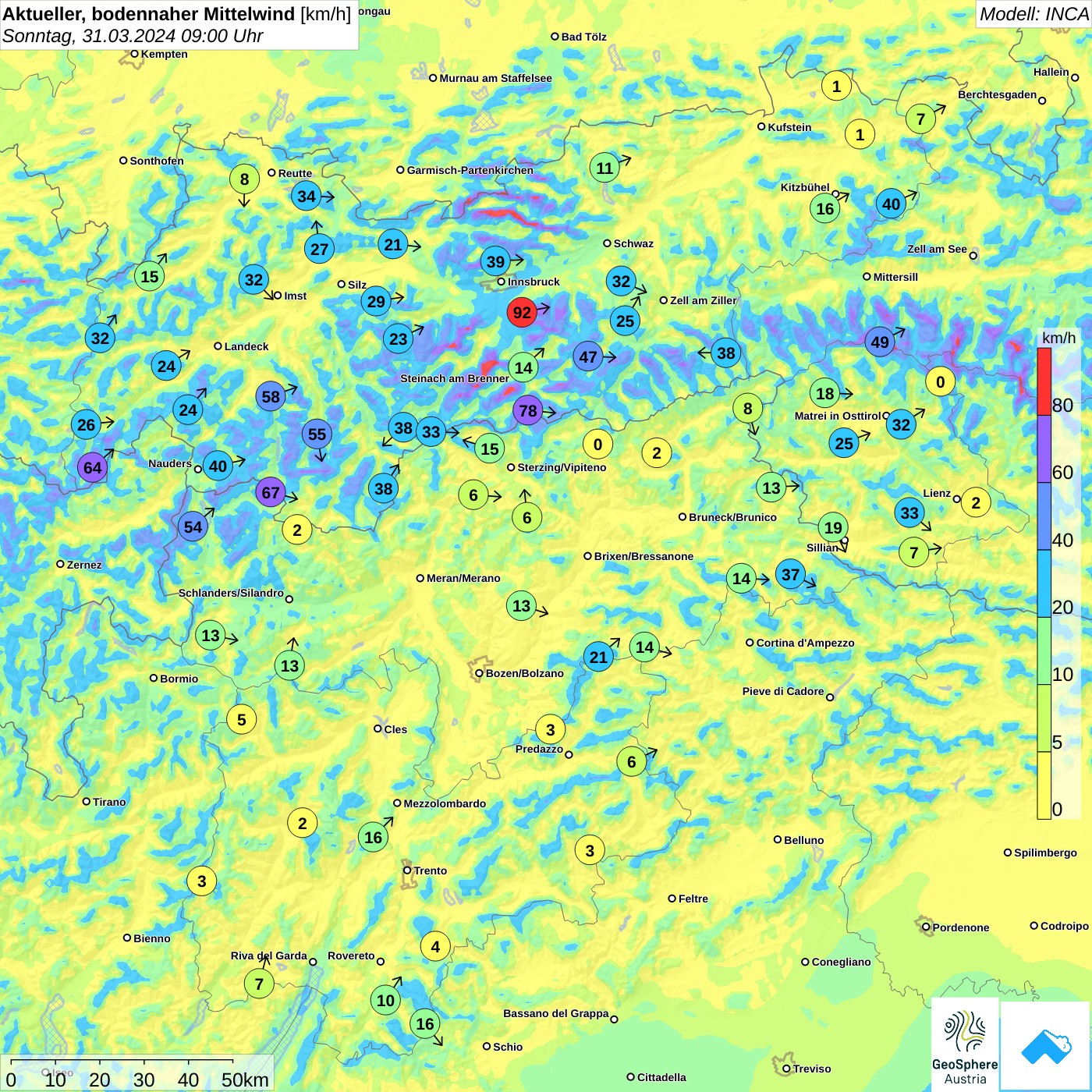Click the Murnau am Staffelsee label
1092x1092 pixels.
(495, 78)
